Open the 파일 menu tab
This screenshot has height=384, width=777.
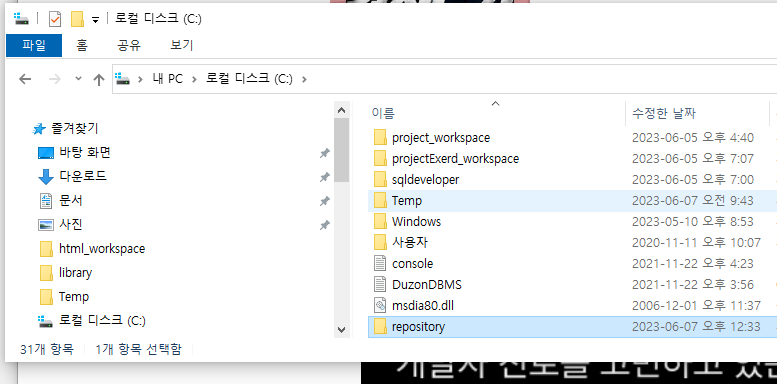pos(34,46)
